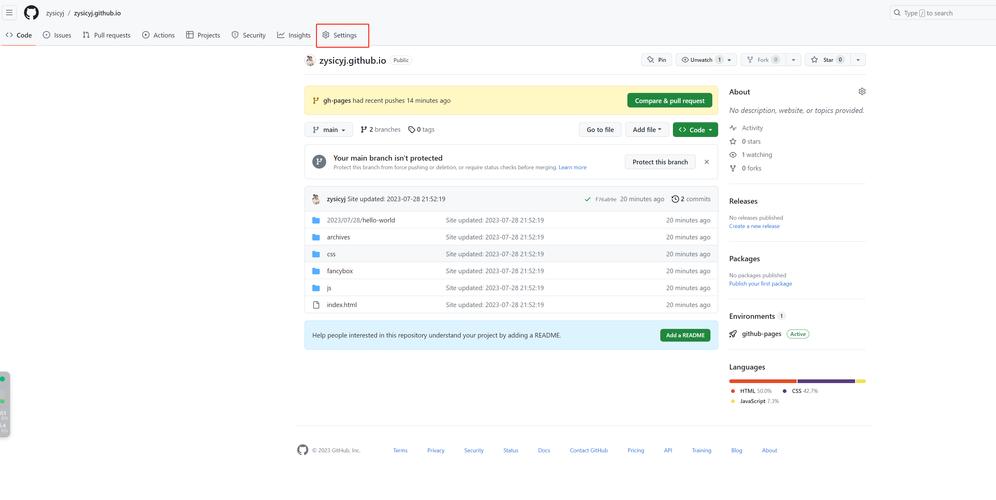Star the repository
Screen dimensions: 996x500
[x=827, y=60]
